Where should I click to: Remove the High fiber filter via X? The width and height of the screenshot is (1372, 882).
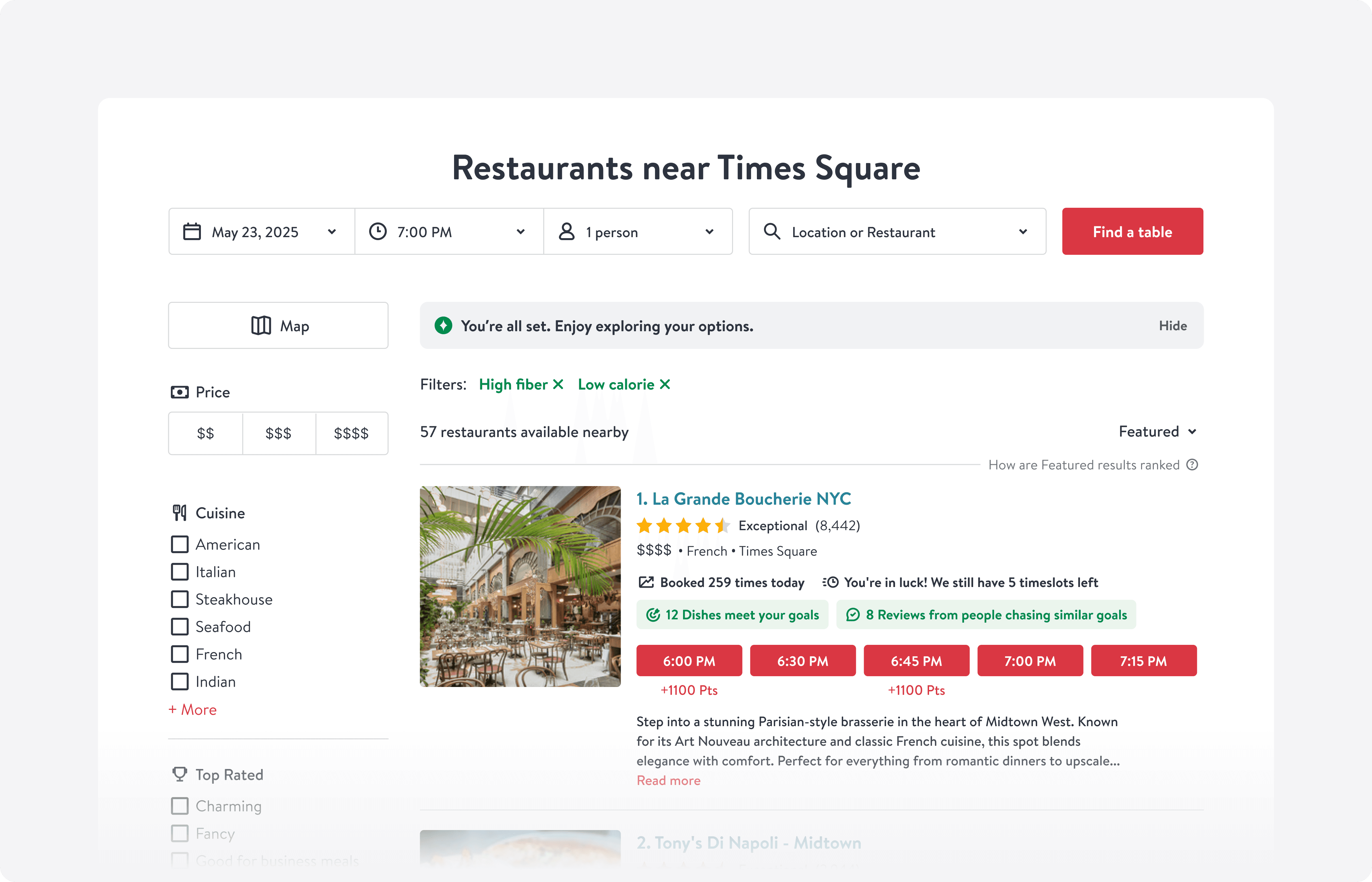point(558,384)
